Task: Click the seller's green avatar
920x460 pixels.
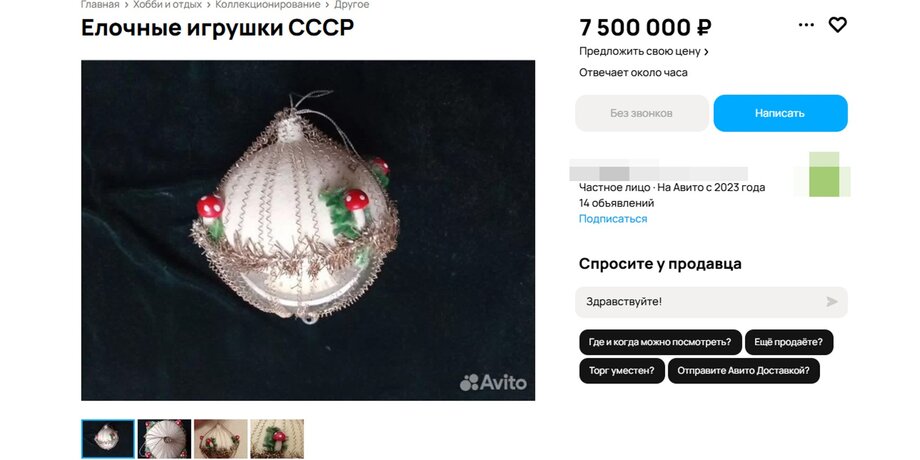Action: pyautogui.click(x=824, y=174)
